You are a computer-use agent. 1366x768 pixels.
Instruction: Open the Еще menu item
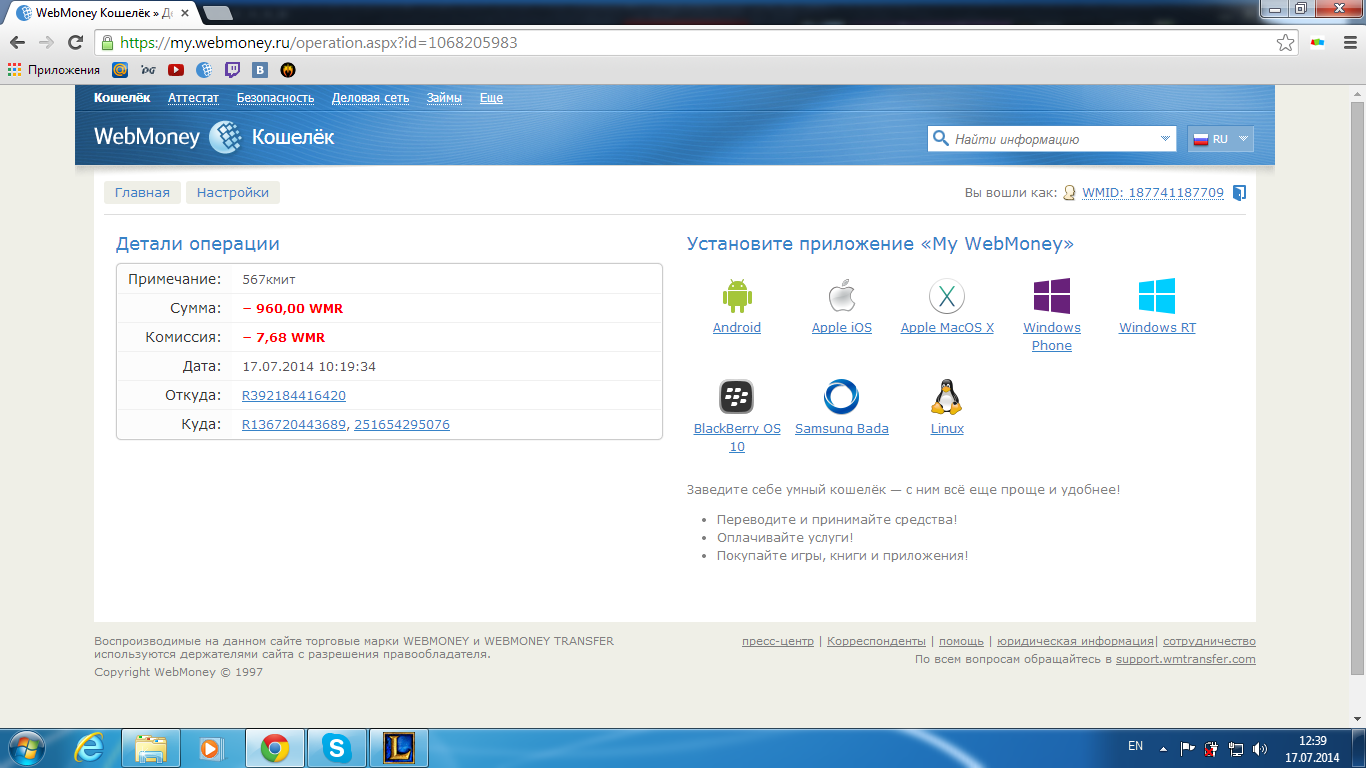coord(491,98)
